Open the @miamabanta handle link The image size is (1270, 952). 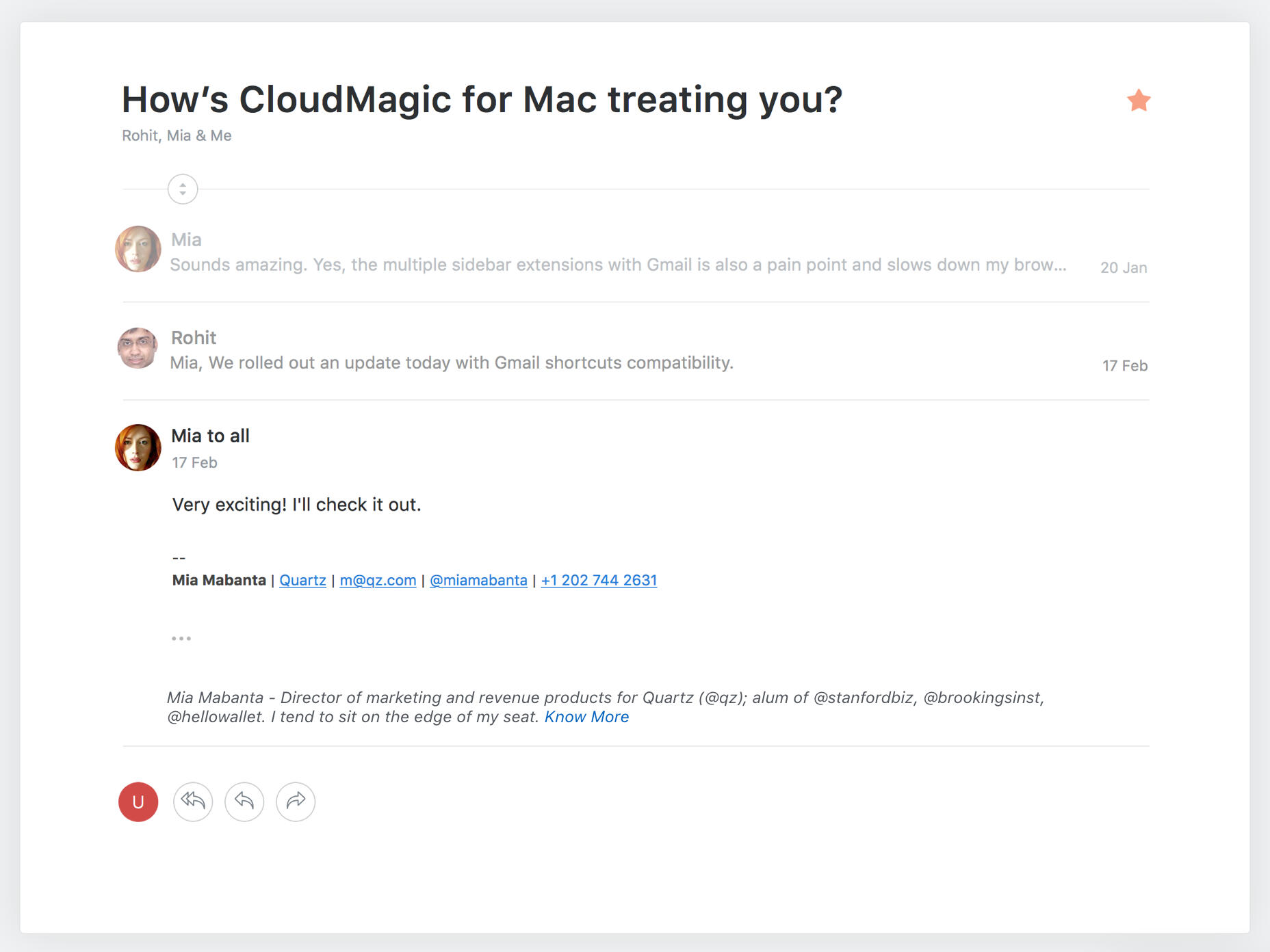point(478,581)
